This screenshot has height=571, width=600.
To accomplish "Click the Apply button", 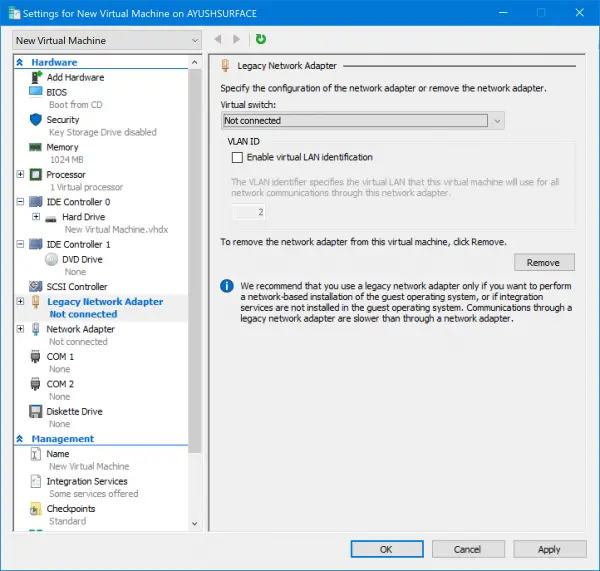I will point(549,549).
